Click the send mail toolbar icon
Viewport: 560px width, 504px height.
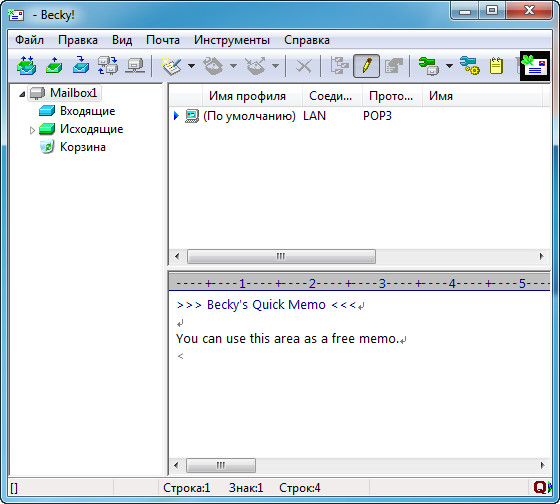pyautogui.click(x=54, y=66)
